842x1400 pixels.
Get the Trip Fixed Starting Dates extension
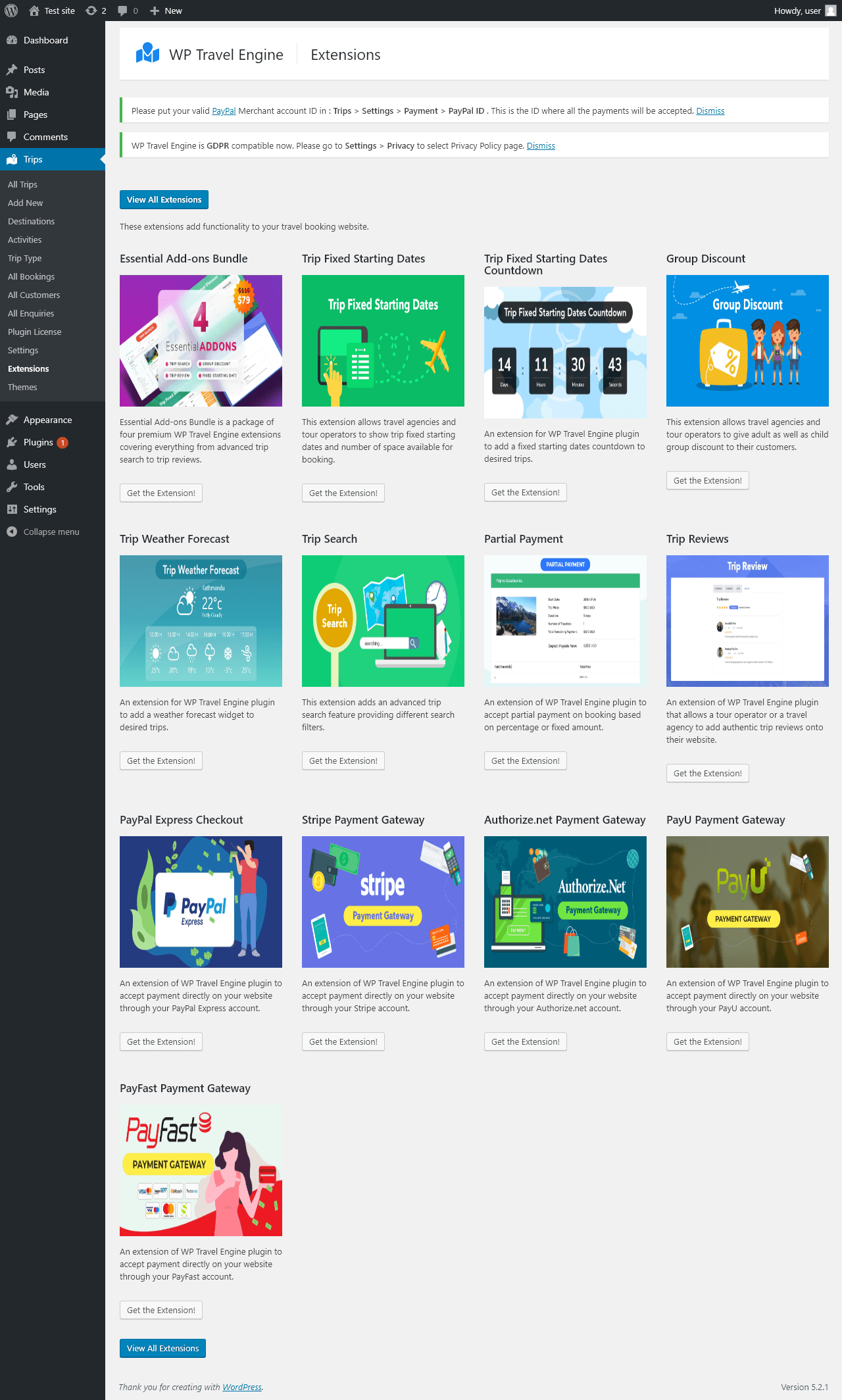[343, 493]
